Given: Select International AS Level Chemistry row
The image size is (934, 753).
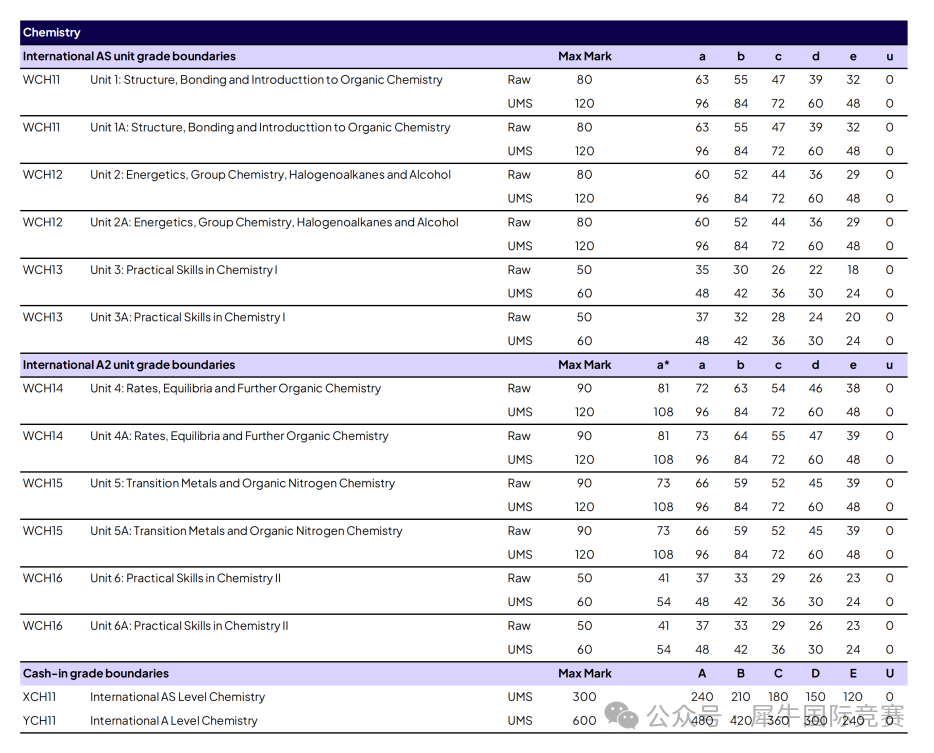Looking at the screenshot, I should [177, 697].
